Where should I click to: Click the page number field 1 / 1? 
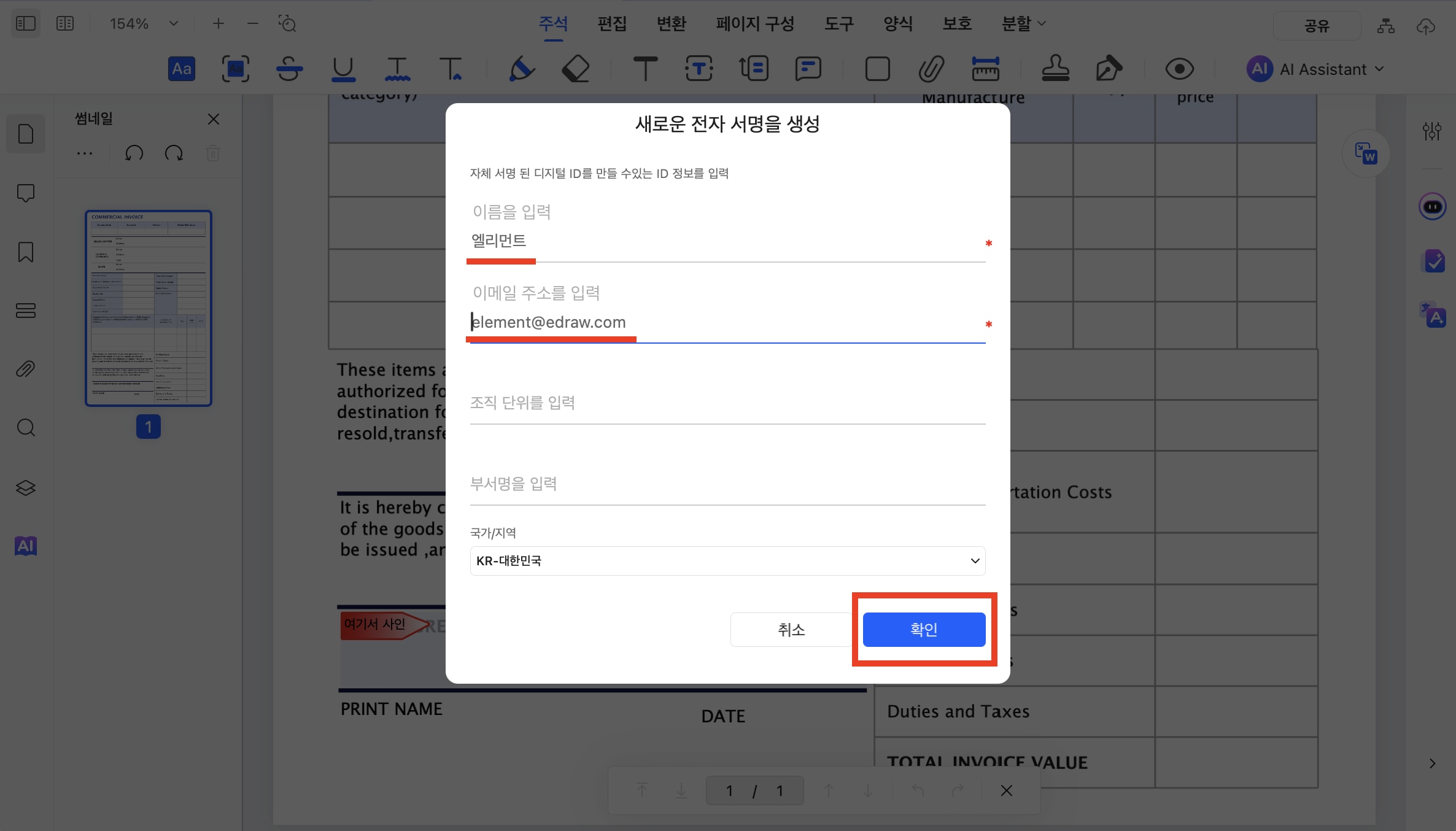pos(754,790)
